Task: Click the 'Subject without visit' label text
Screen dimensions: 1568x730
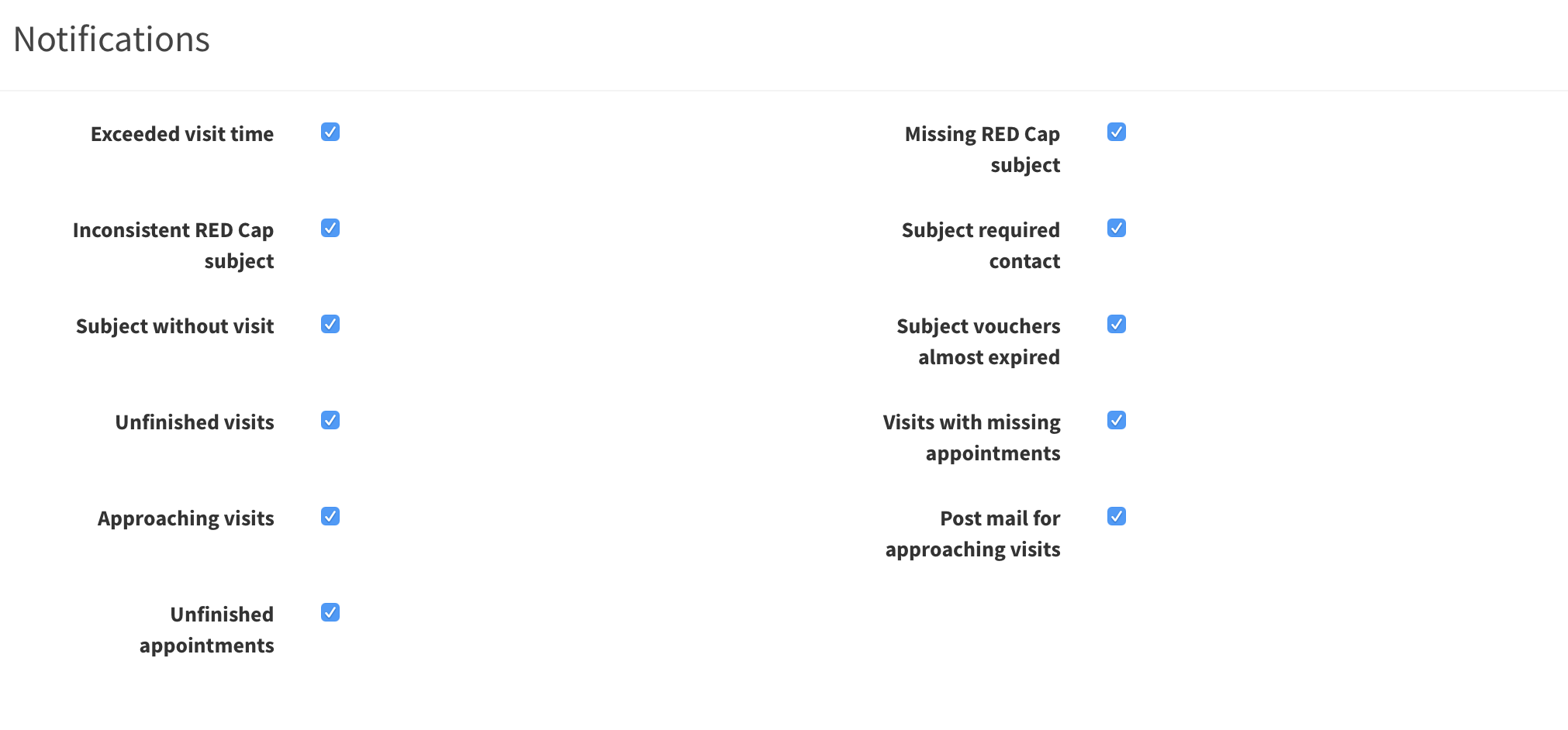Action: (175, 326)
